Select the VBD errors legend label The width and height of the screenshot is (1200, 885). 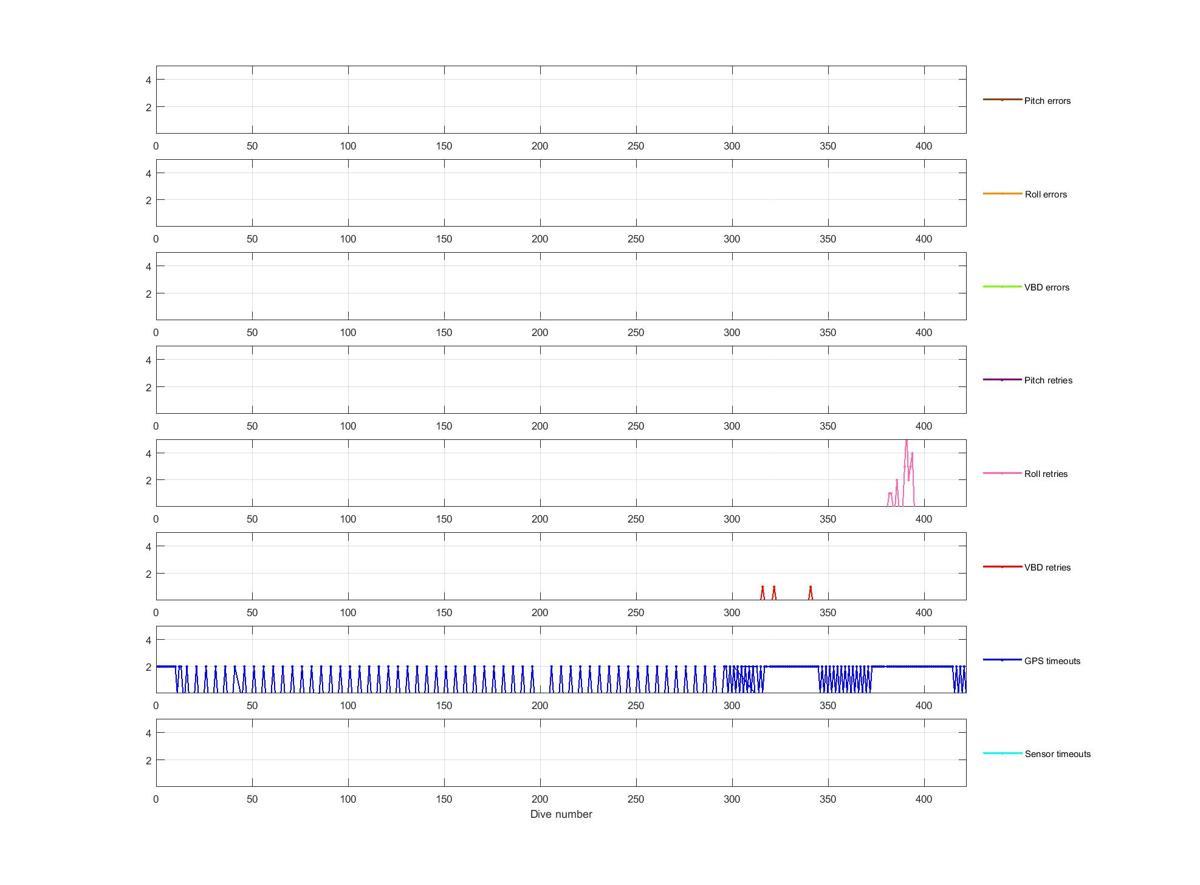(x=1046, y=287)
